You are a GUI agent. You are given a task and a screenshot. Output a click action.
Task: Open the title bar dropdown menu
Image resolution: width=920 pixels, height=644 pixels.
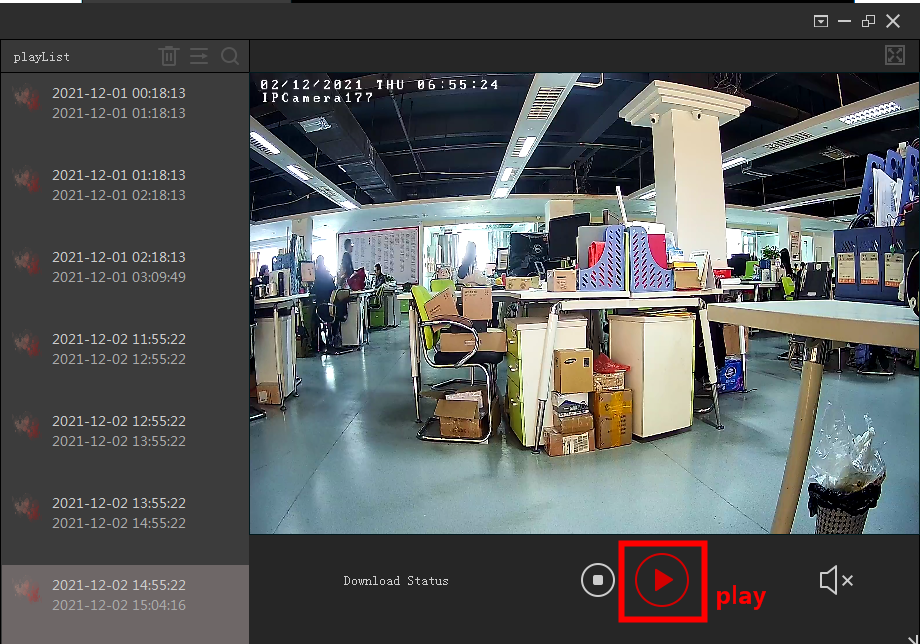coord(821,21)
